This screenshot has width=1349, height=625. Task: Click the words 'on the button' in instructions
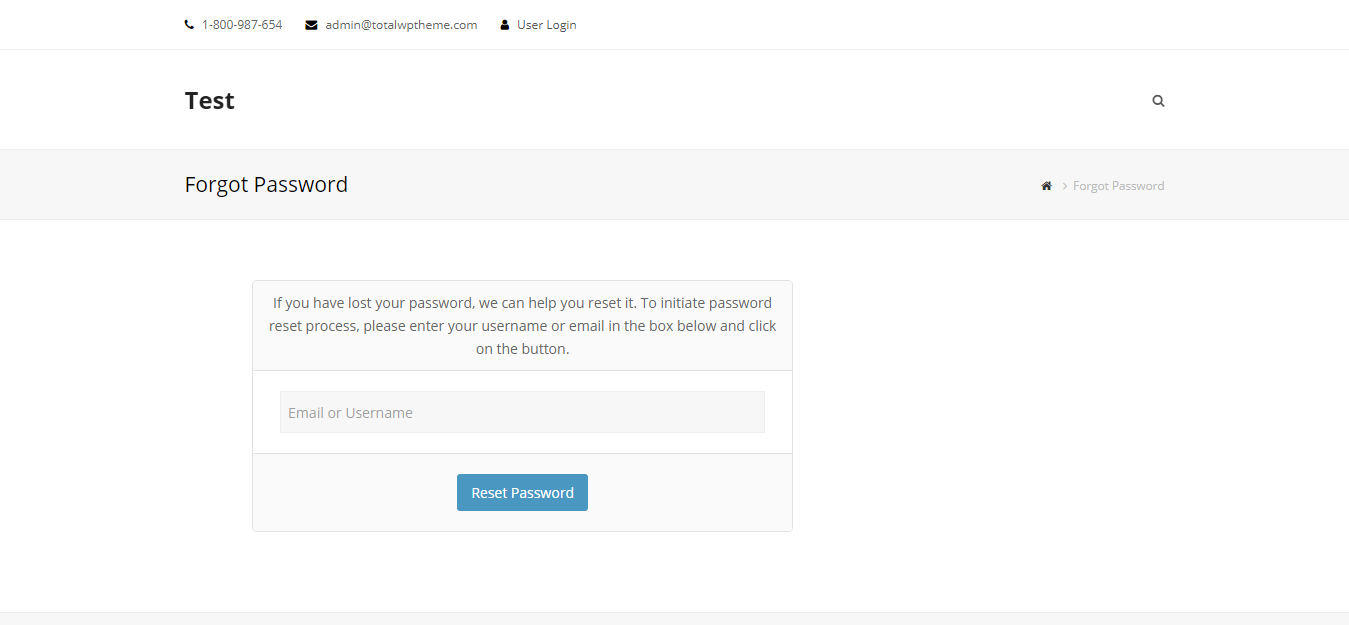[520, 349]
